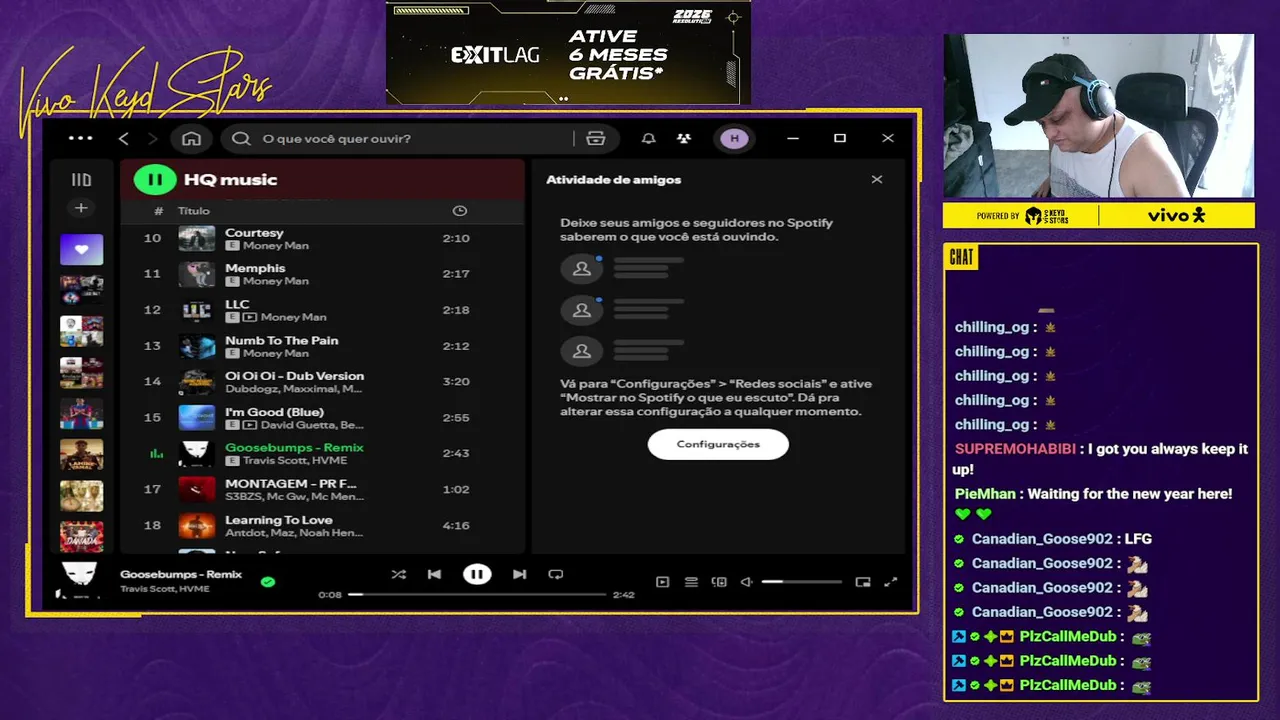Click 'Goosebumps - Remix' title in player bar

pyautogui.click(x=181, y=575)
